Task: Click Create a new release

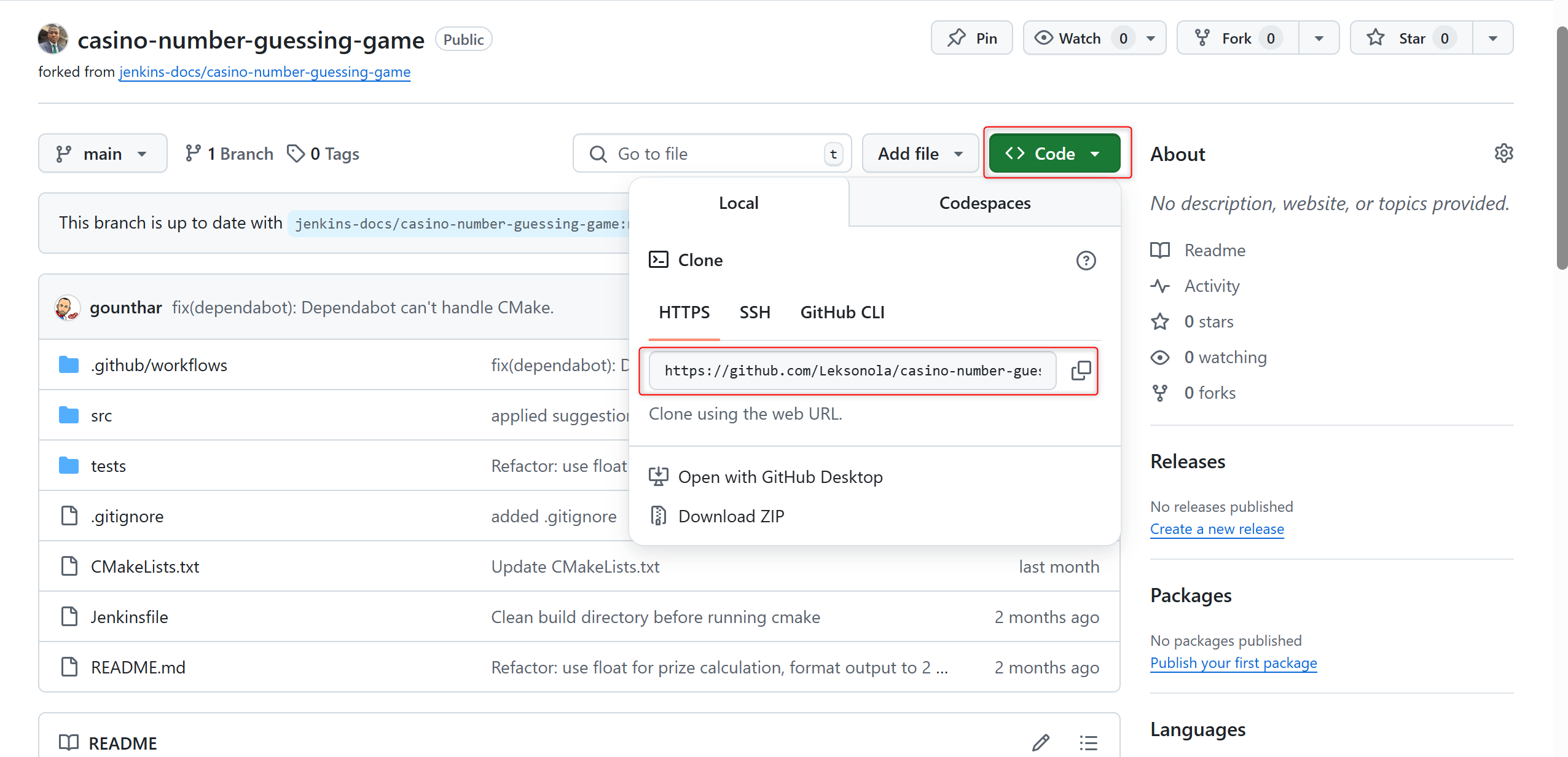Action: point(1217,529)
